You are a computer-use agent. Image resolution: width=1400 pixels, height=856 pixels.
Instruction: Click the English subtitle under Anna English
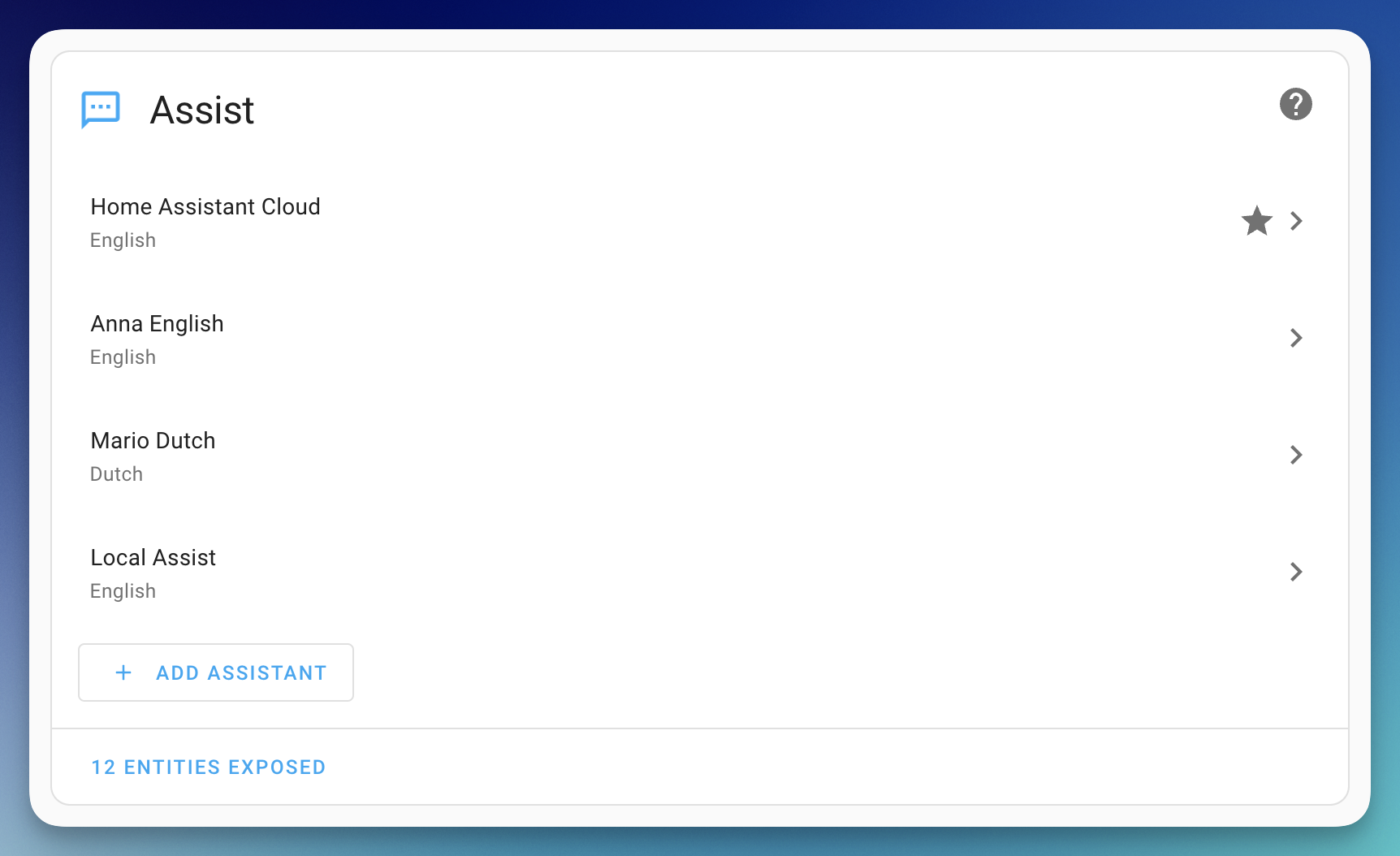[x=123, y=357]
